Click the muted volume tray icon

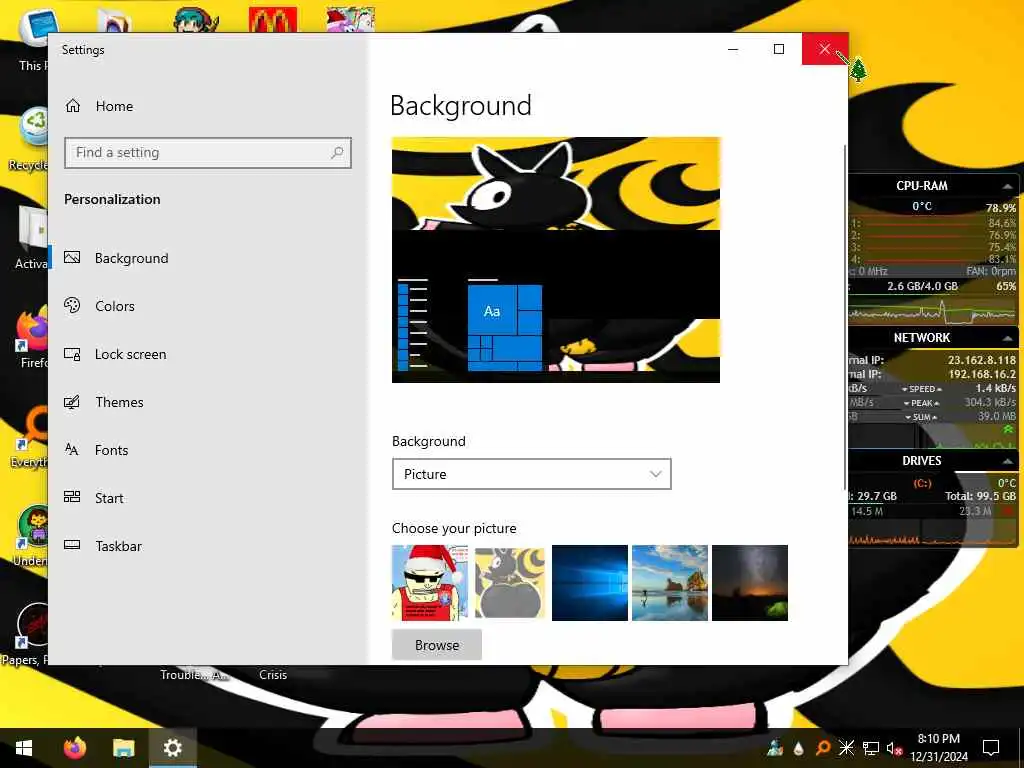(894, 748)
